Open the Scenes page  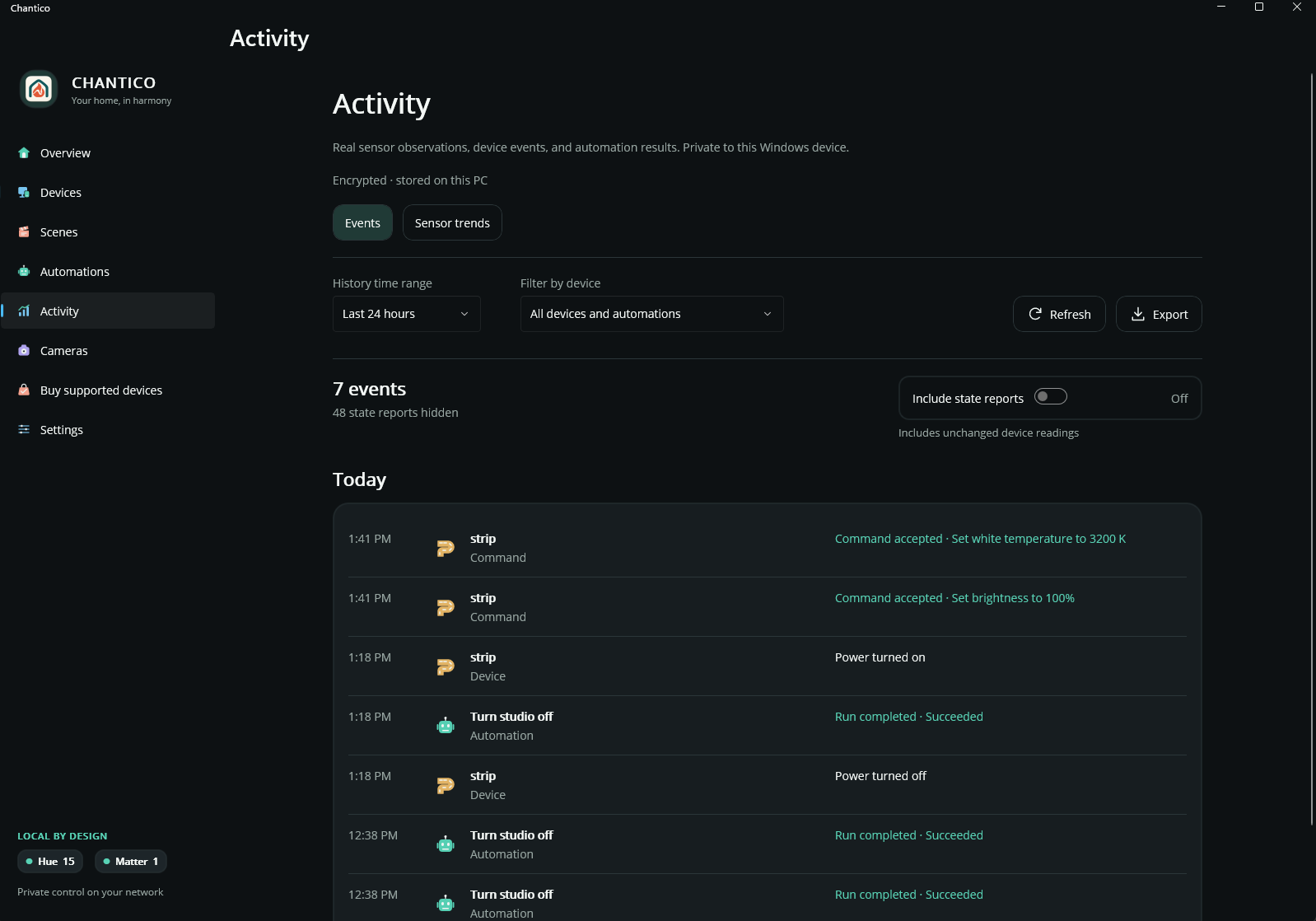108,232
